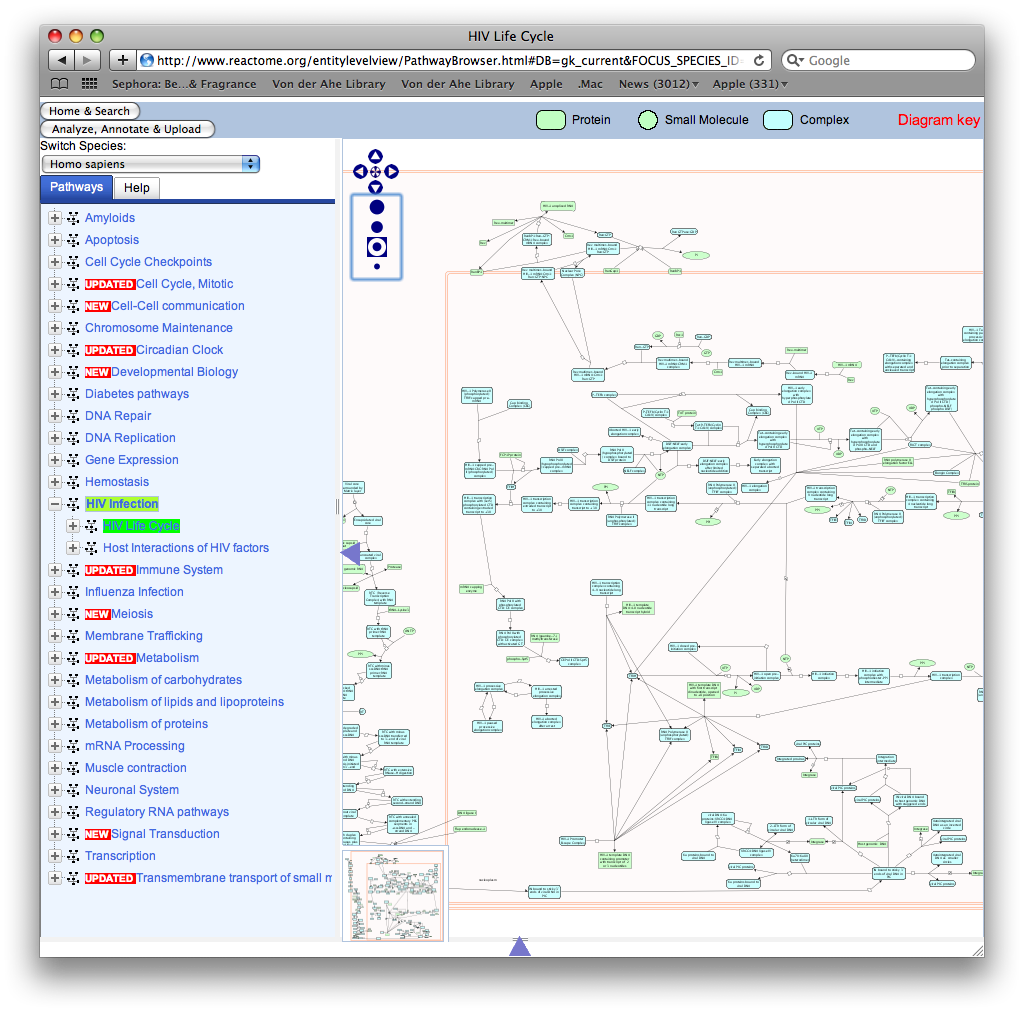This screenshot has height=1012, width=1024.
Task: Select the largest zoom level dot
Action: pos(376,207)
